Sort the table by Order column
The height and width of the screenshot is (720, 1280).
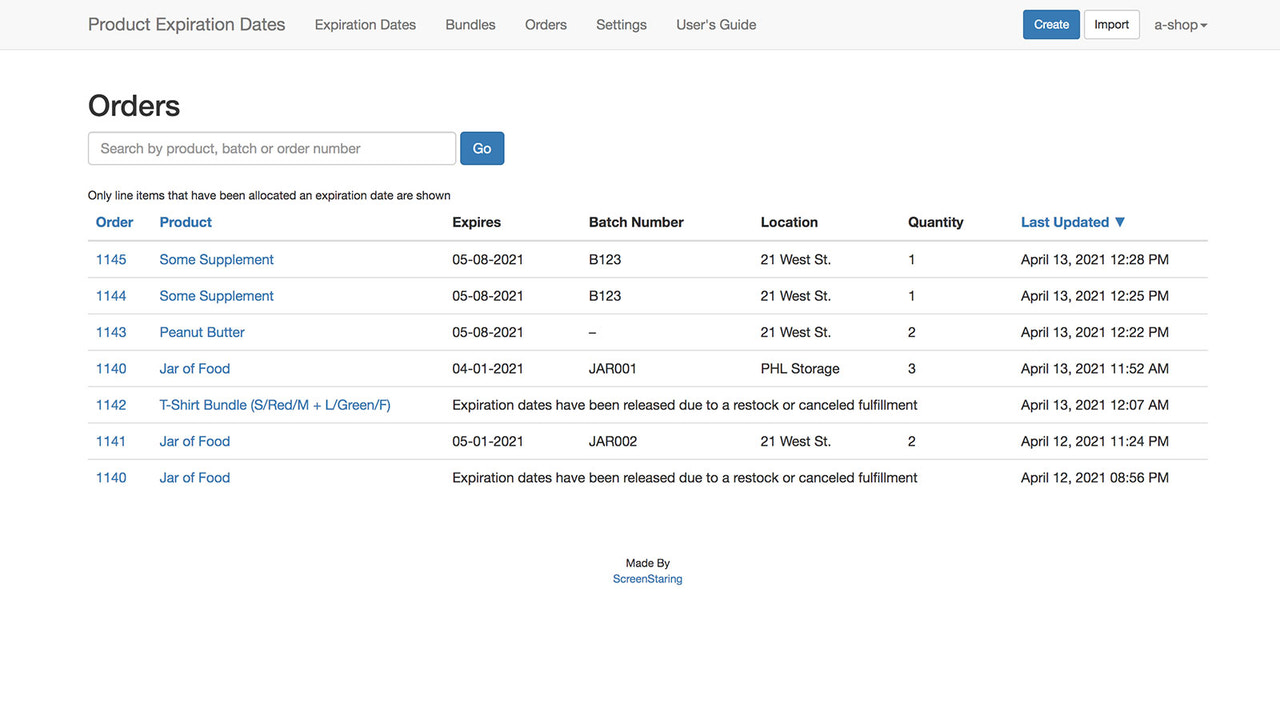(x=114, y=222)
